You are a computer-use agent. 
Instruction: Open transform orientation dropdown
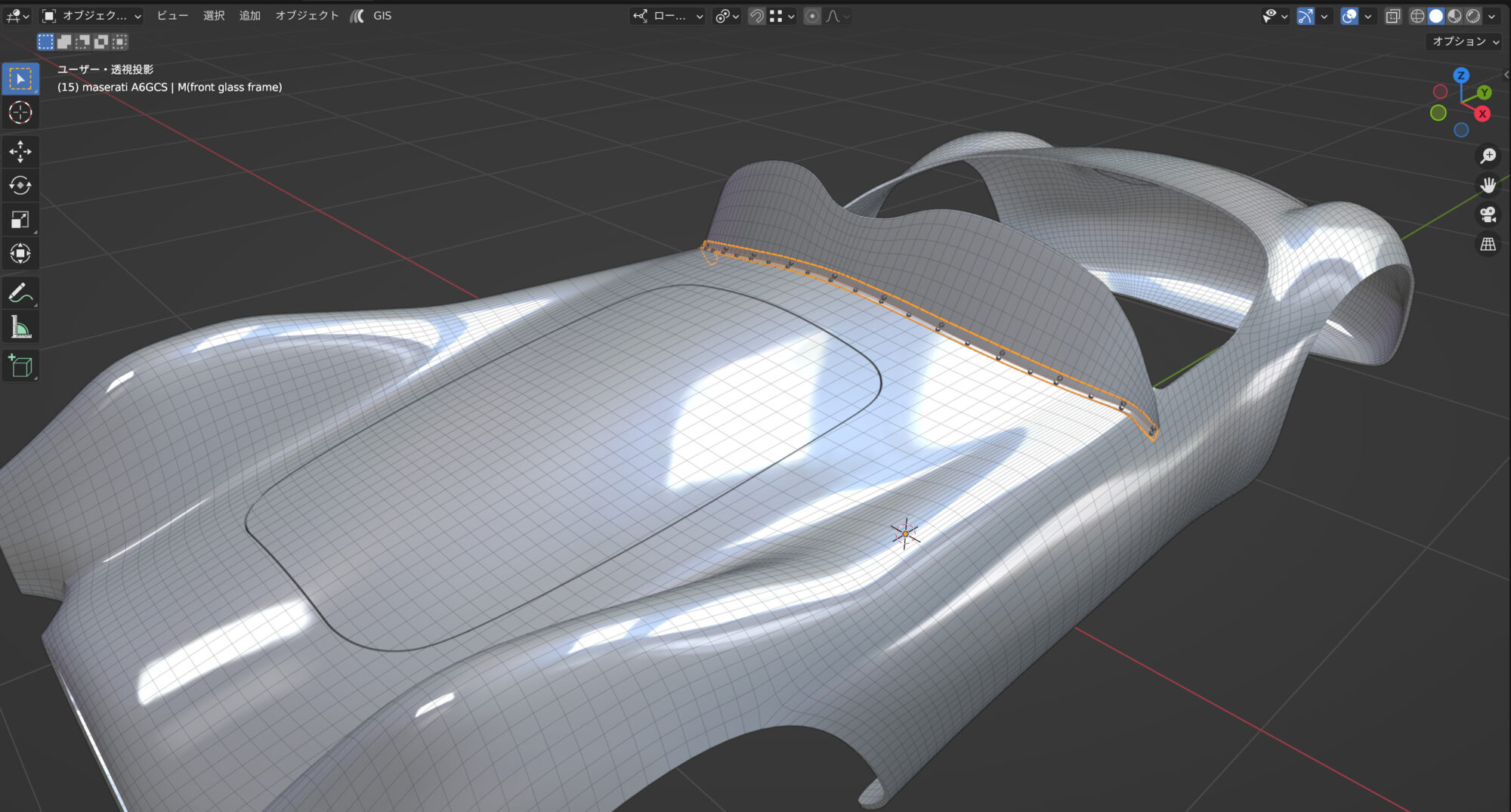point(668,16)
